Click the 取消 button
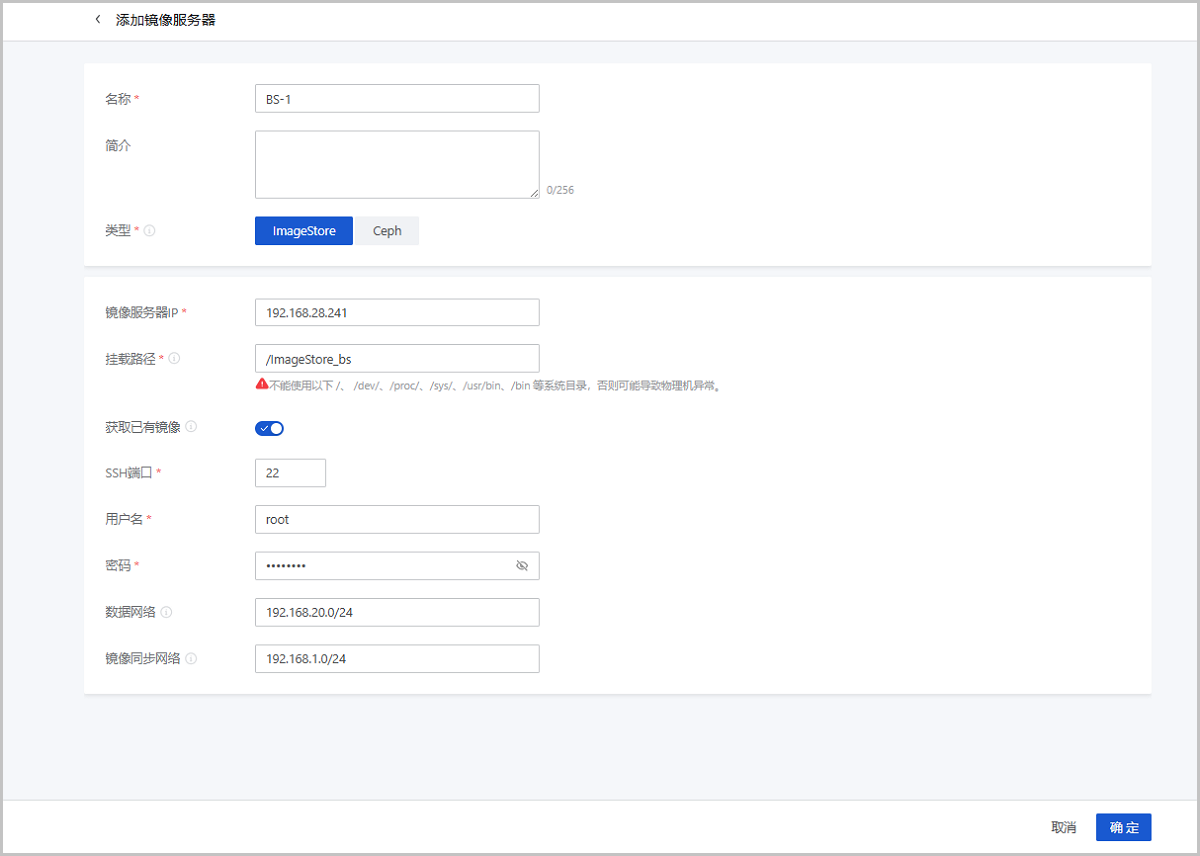This screenshot has height=856, width=1200. [x=1063, y=827]
